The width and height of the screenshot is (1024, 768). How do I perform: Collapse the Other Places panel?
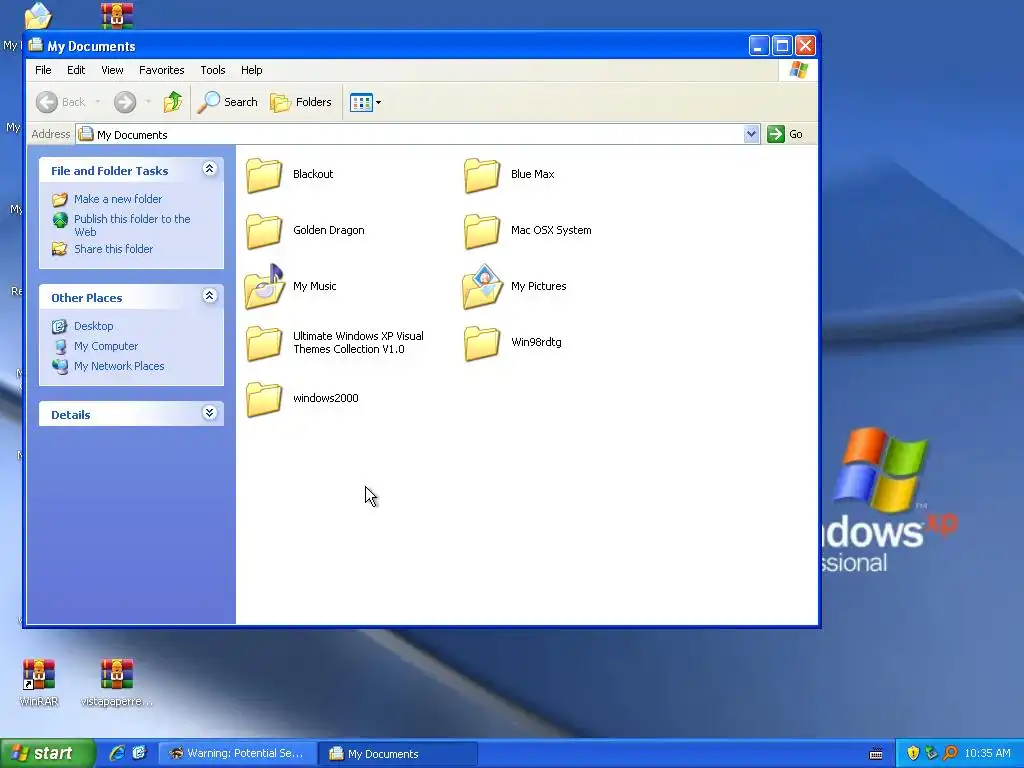coord(209,296)
